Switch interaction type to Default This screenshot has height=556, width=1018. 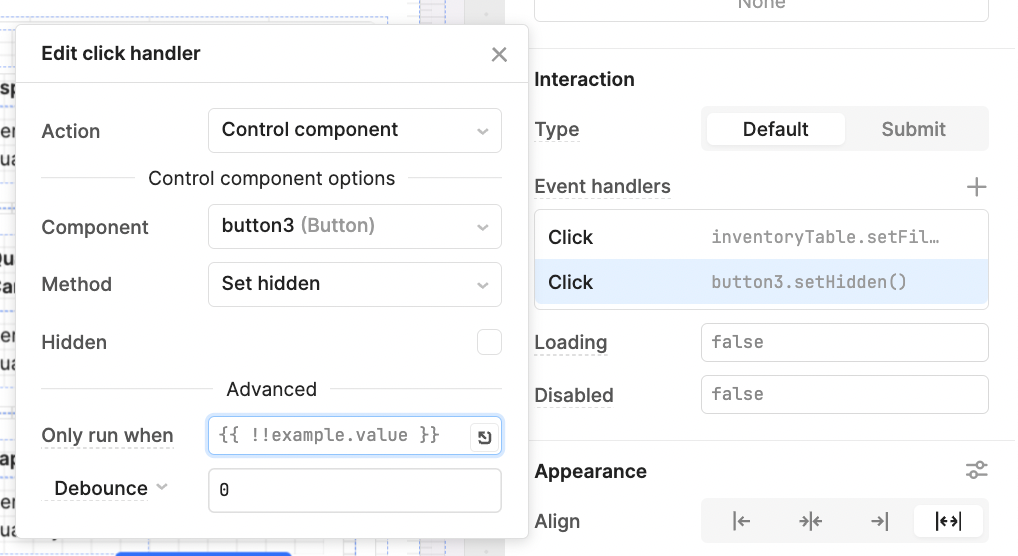(775, 129)
